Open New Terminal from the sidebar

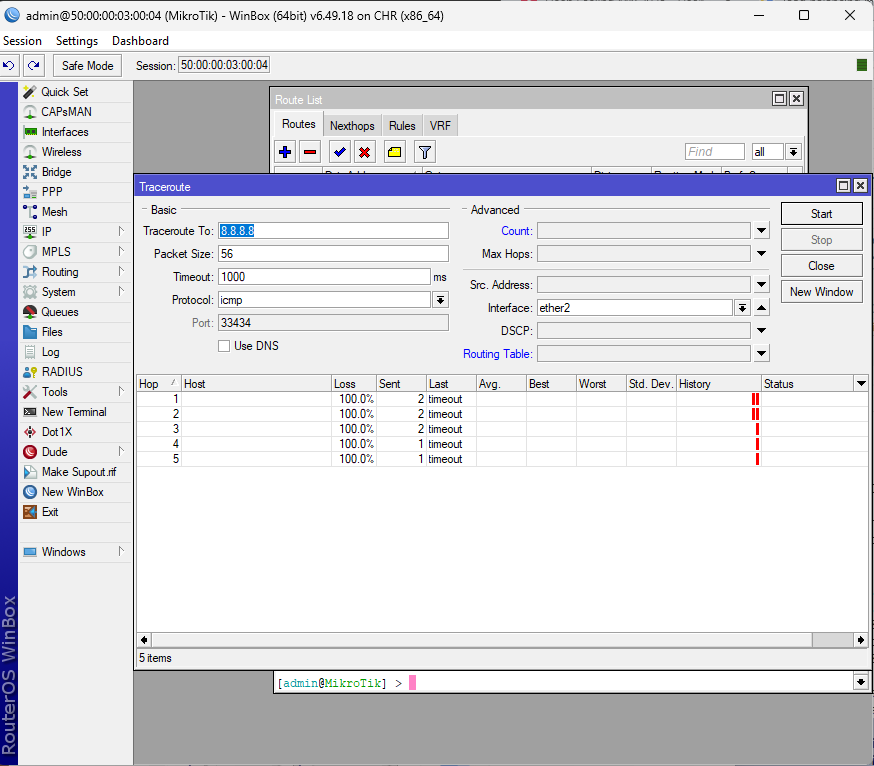pos(73,412)
